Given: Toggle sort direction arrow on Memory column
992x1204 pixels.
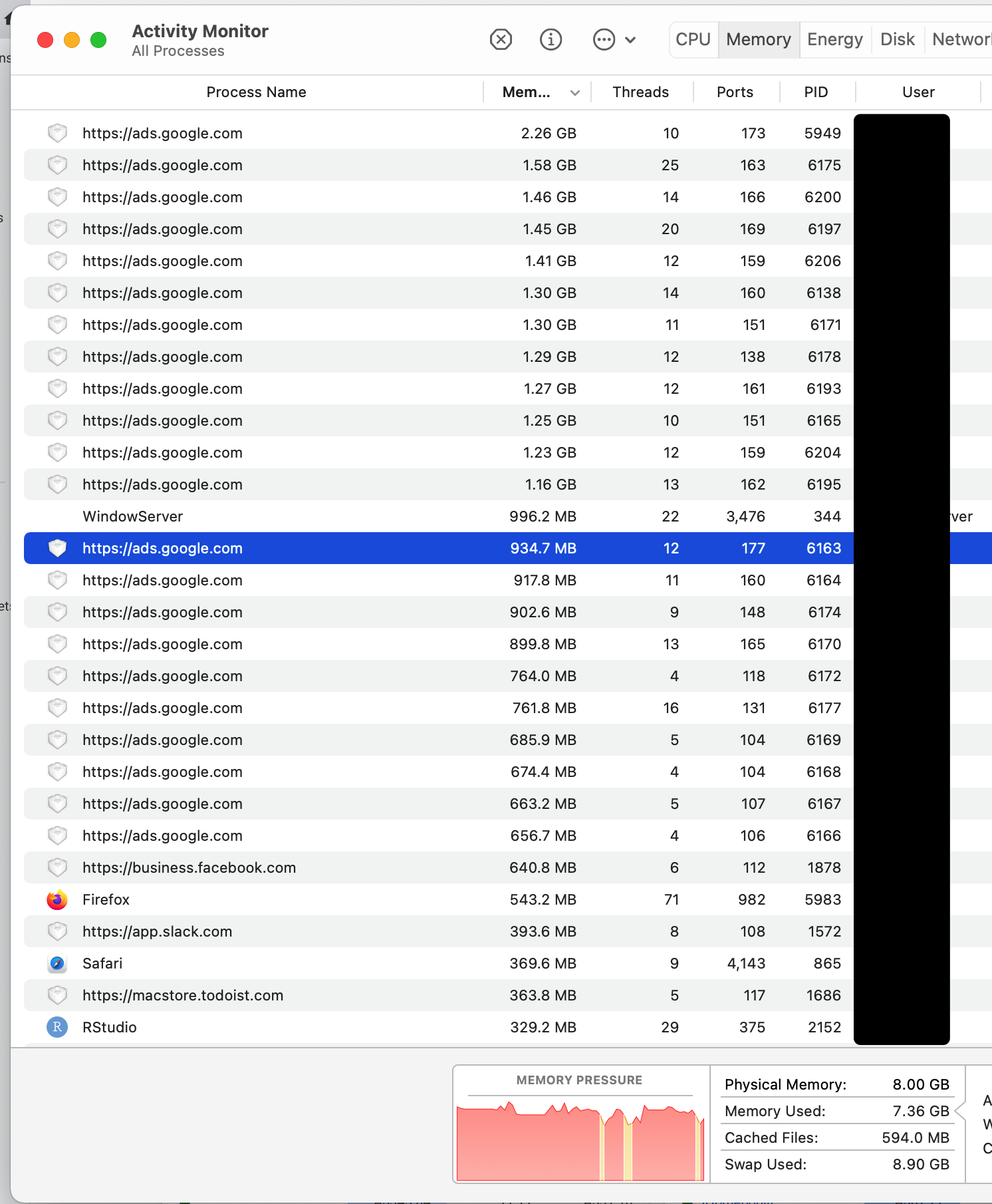Looking at the screenshot, I should [x=575, y=93].
